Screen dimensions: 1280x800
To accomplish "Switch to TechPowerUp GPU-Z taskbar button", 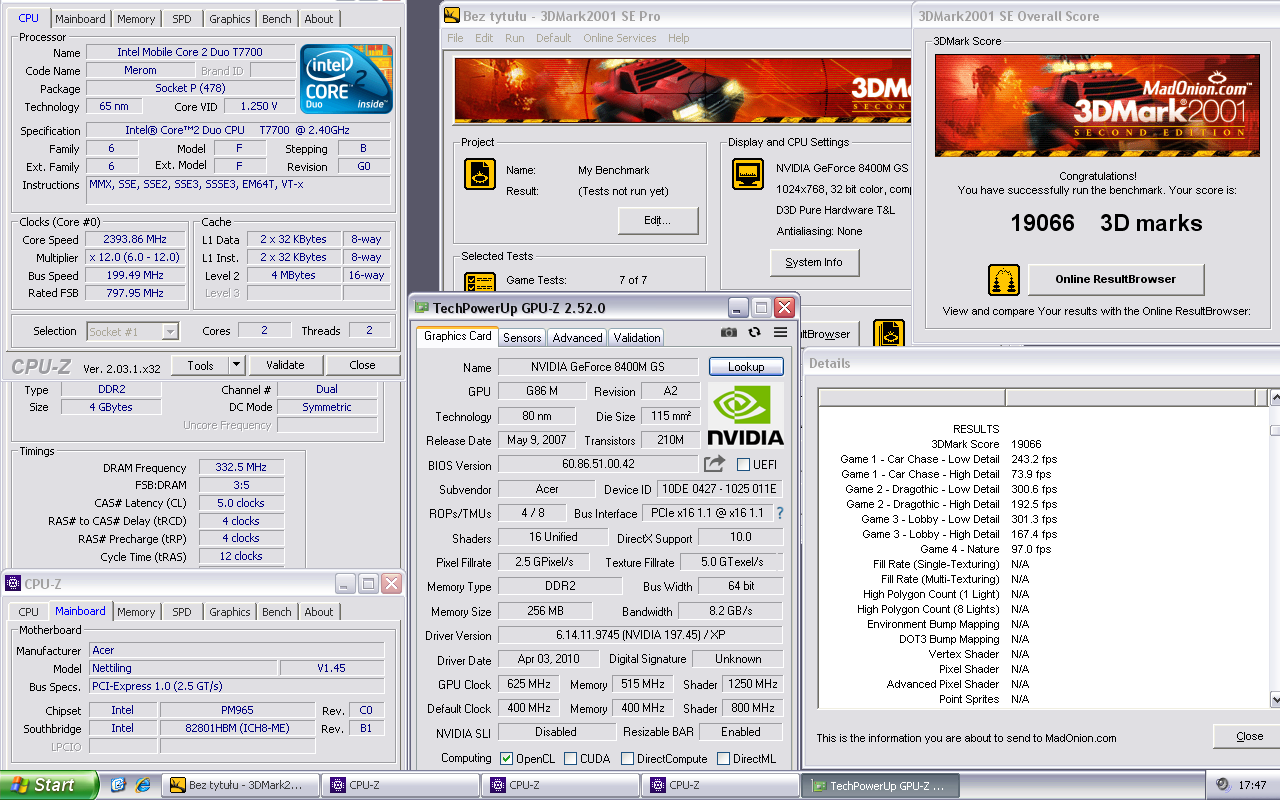I will (879, 785).
